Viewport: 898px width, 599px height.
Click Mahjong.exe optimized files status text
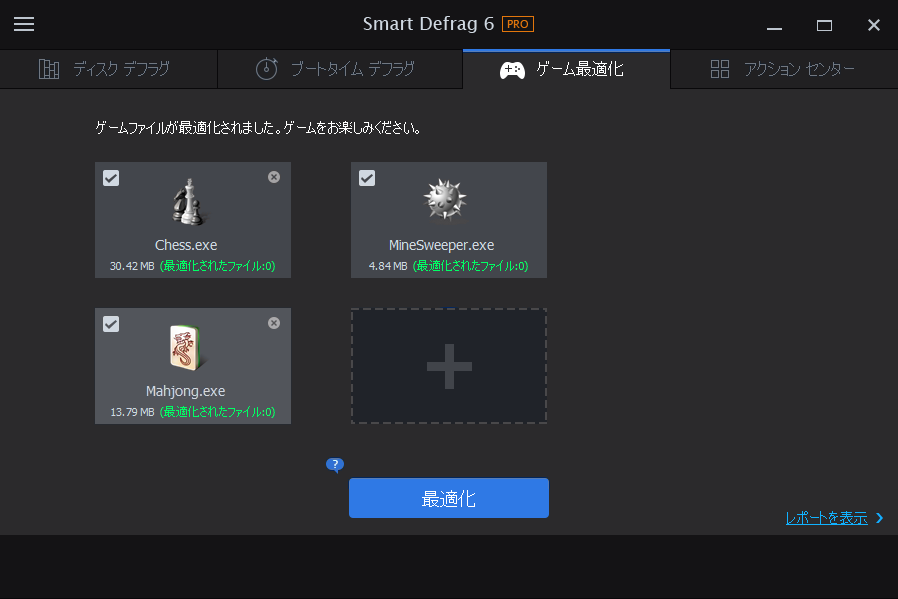(218, 412)
